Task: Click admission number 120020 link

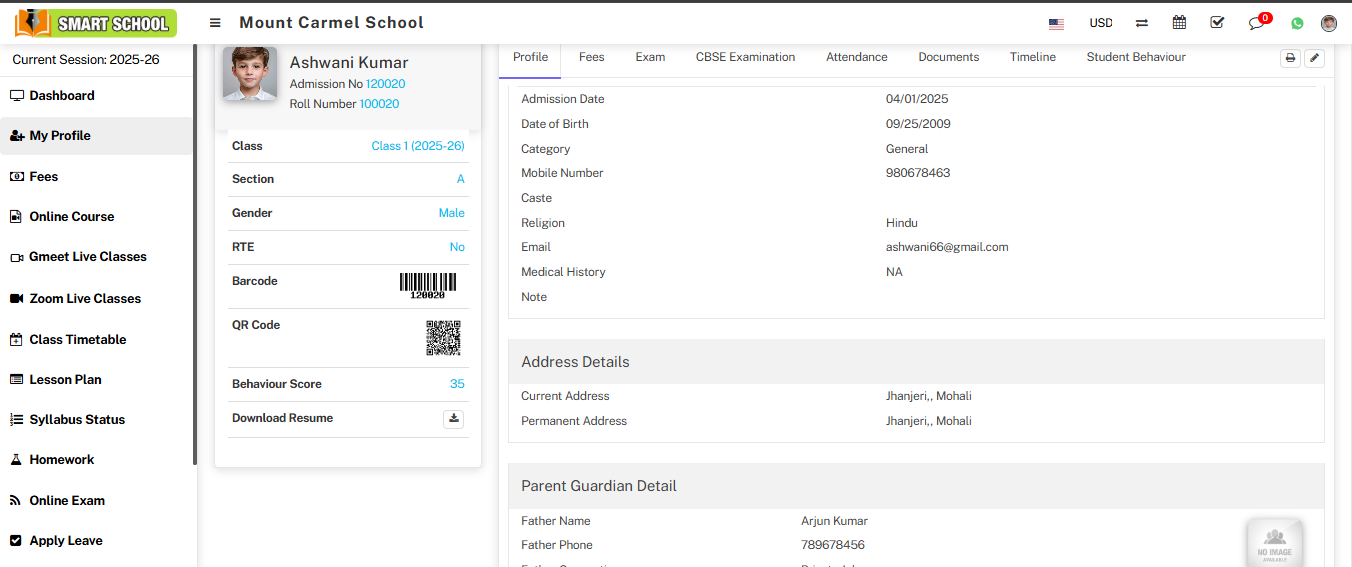Action: tap(385, 84)
